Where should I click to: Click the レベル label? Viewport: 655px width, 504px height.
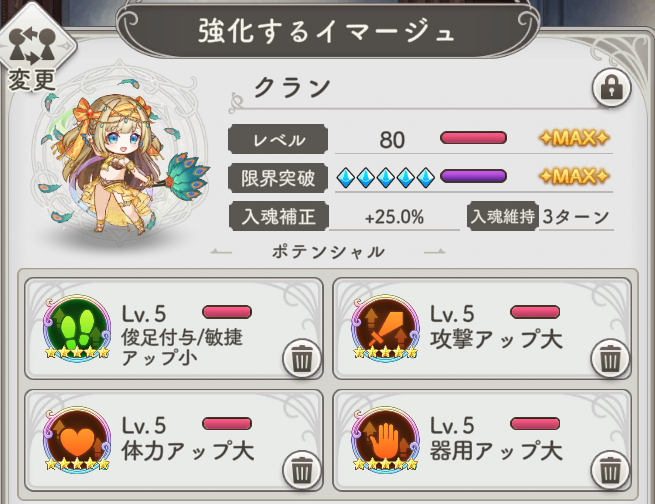coord(278,139)
